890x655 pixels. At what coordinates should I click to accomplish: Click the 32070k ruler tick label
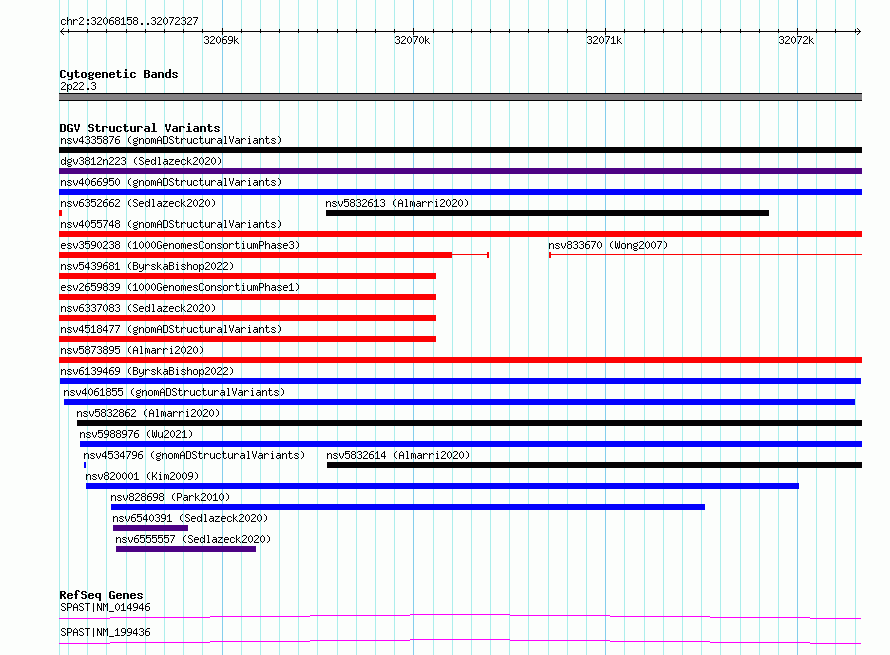click(412, 40)
